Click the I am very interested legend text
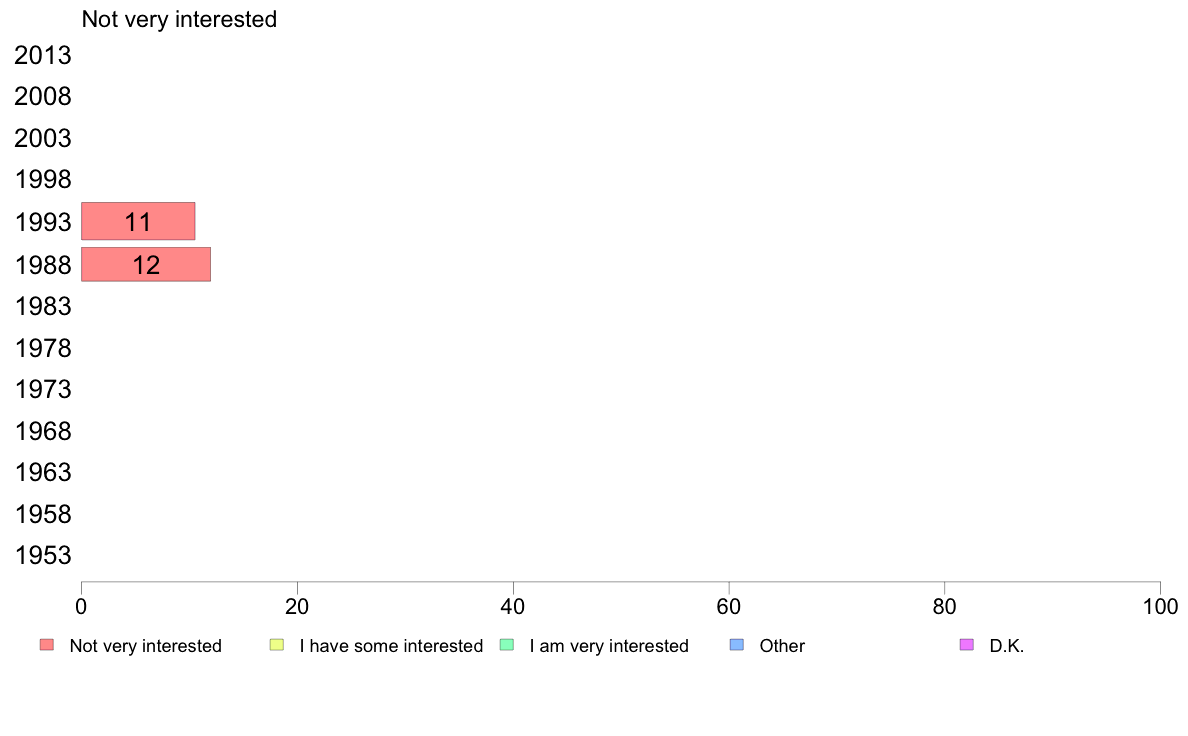 pos(609,646)
